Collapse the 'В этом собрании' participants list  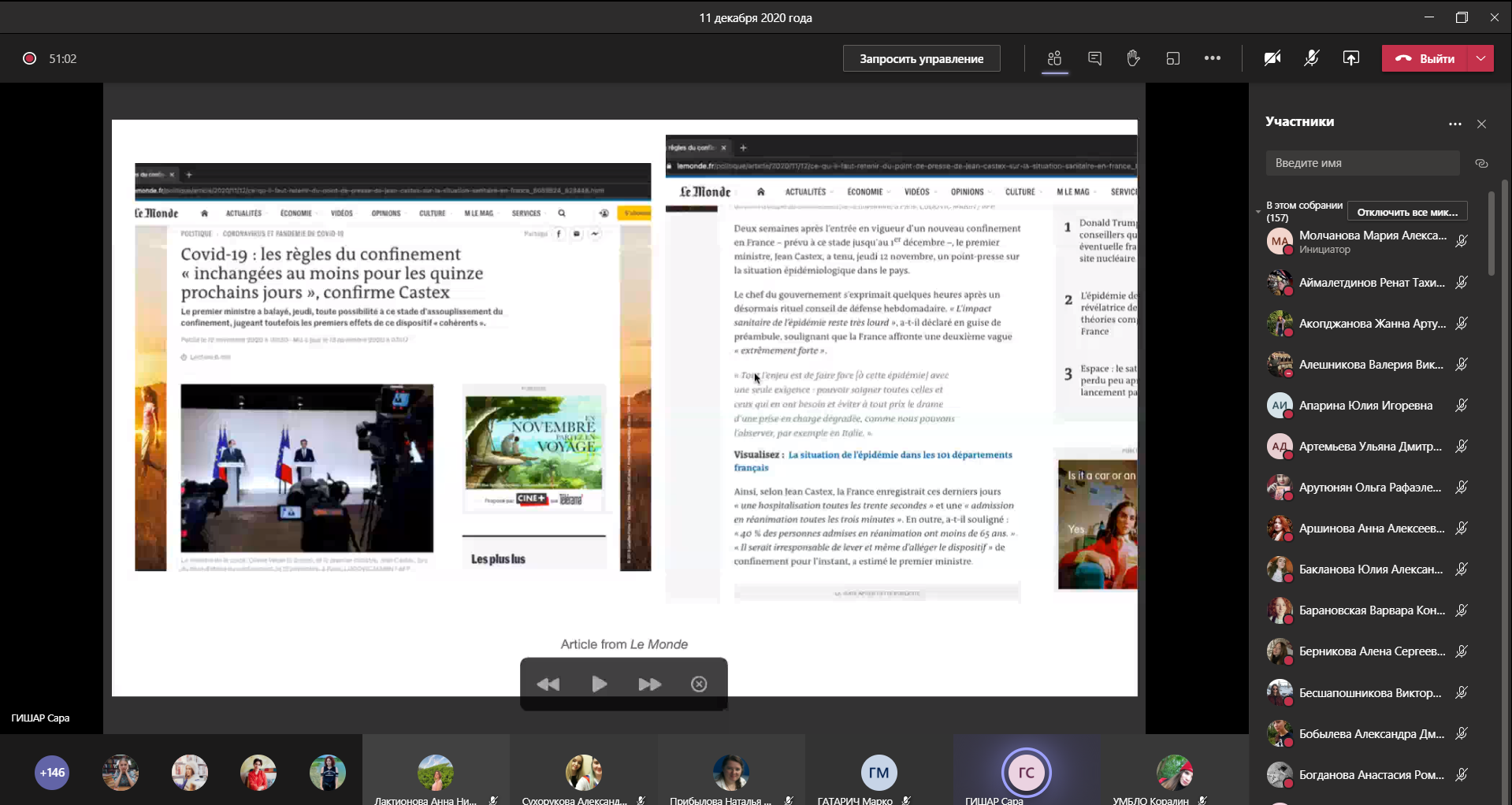coord(1258,211)
